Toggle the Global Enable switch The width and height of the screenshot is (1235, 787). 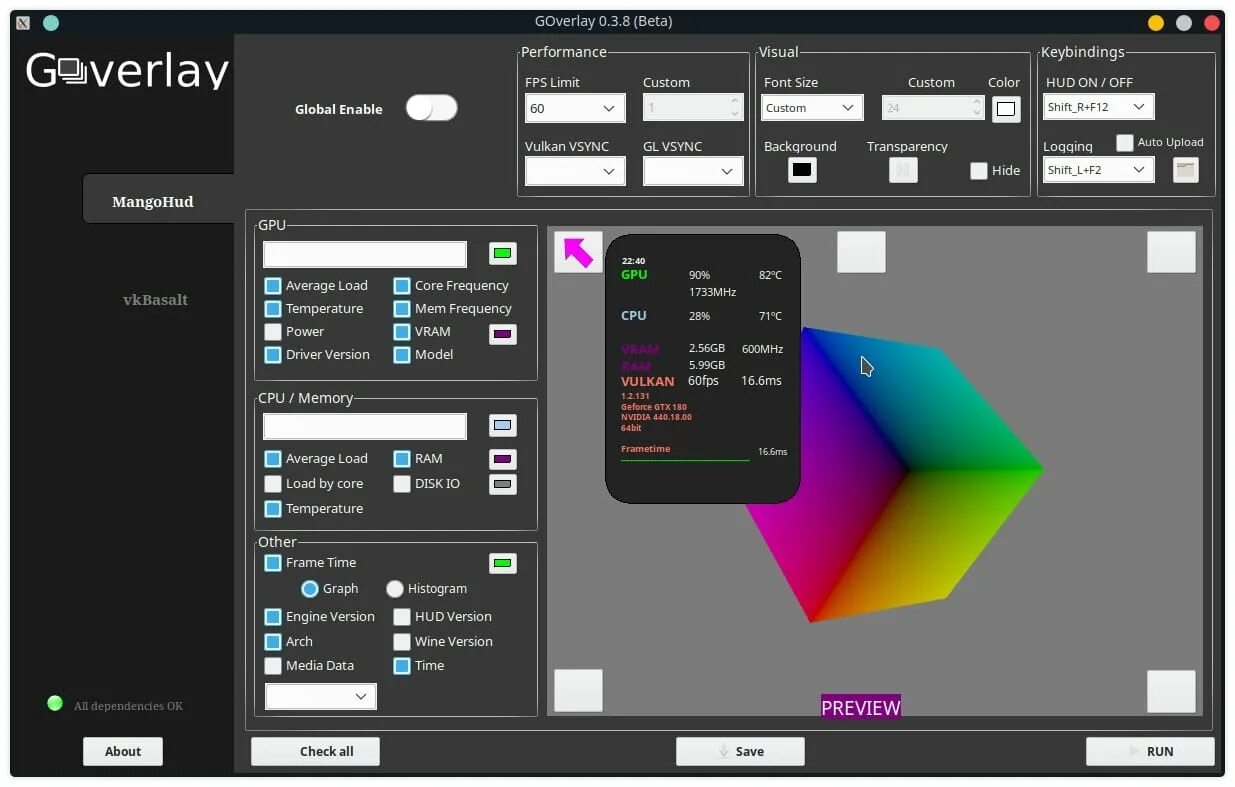coord(431,108)
